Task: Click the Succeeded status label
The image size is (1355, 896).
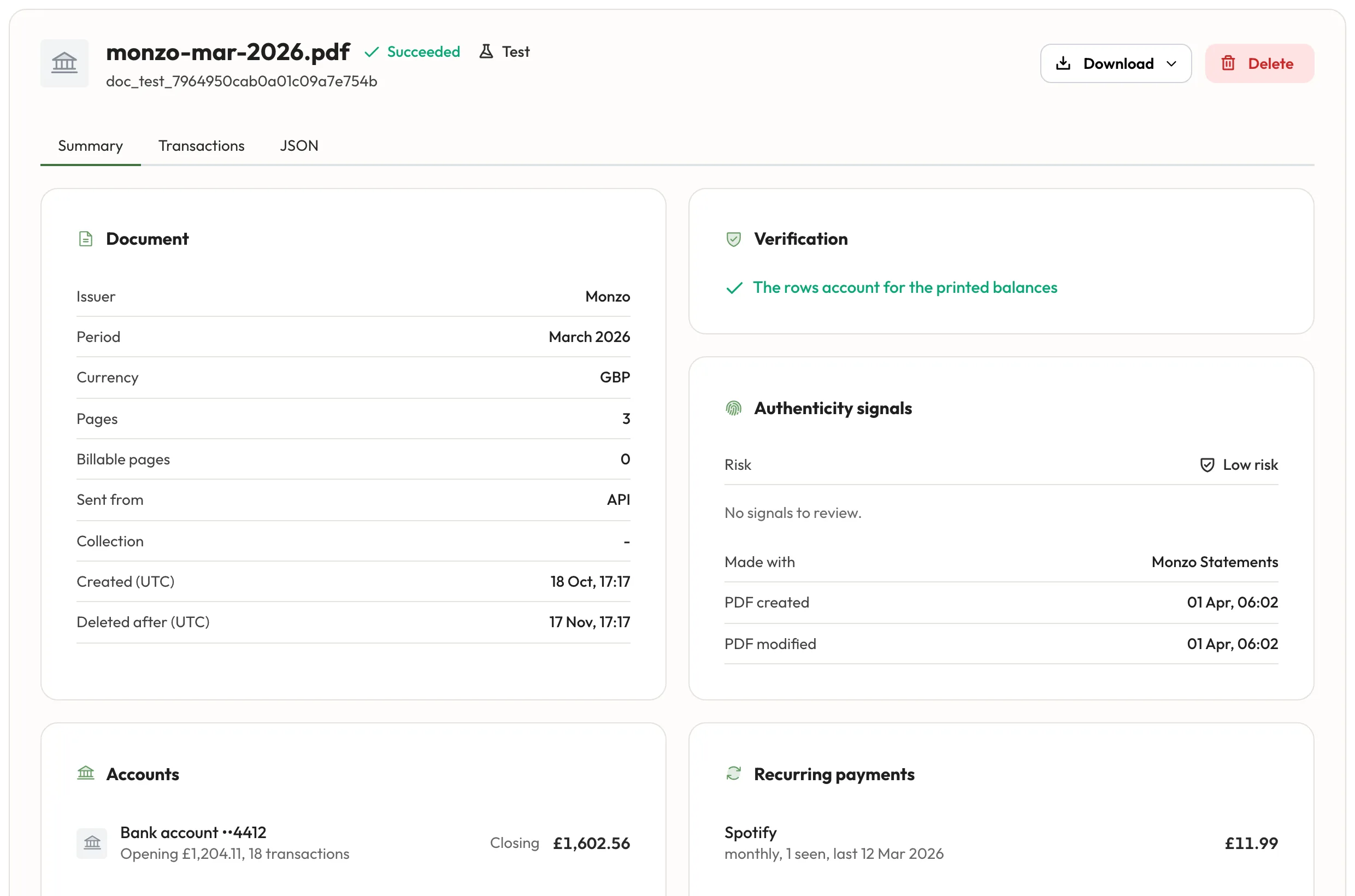Action: pyautogui.click(x=423, y=52)
